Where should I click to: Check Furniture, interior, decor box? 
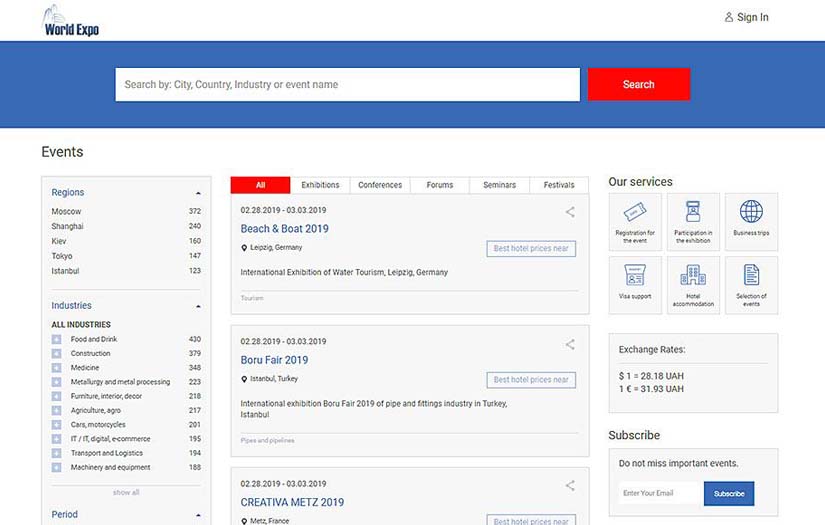56,396
